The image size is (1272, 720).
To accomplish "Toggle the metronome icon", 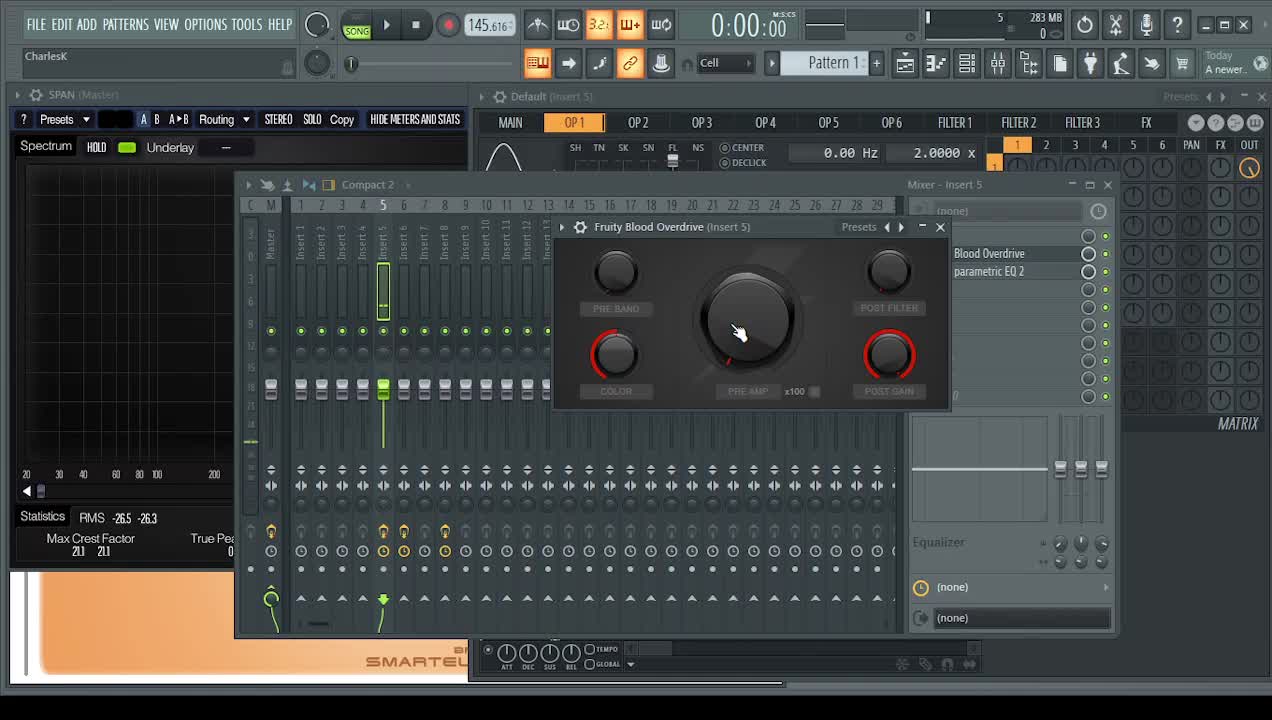I will pos(538,25).
